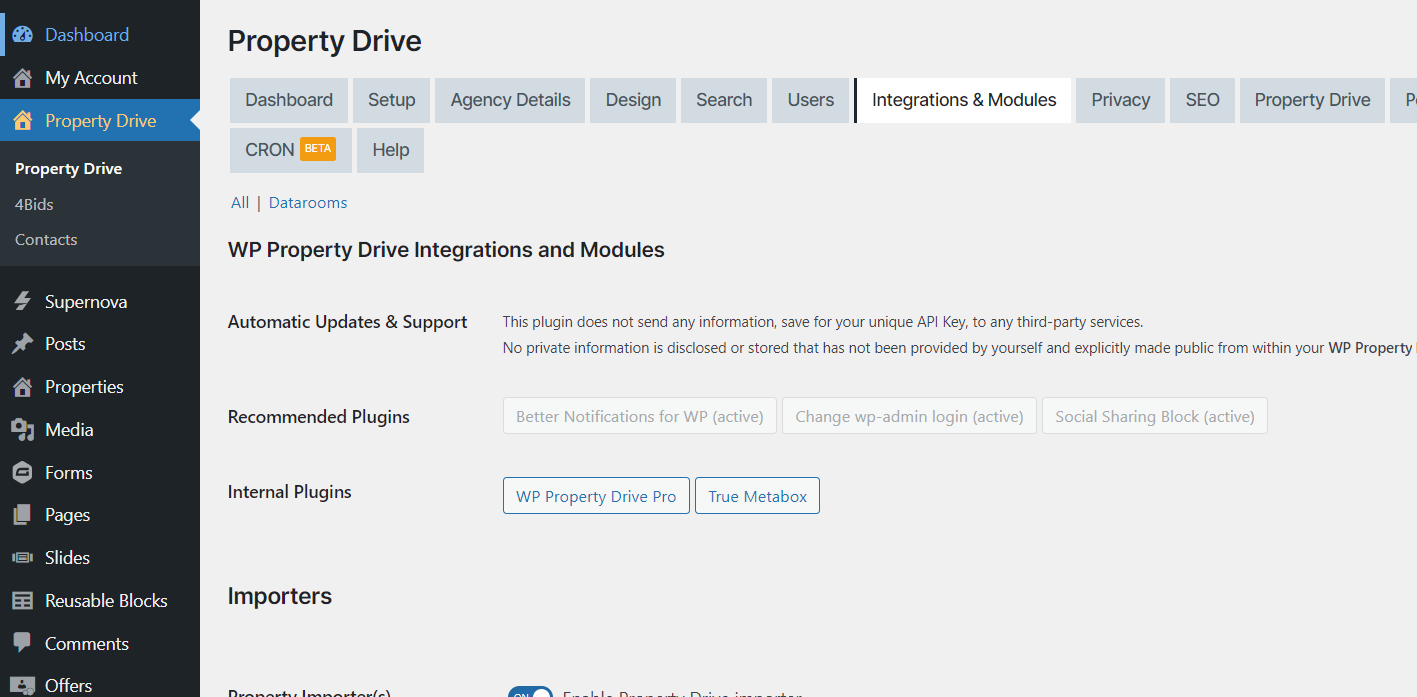Click the Forms icon in sidebar

(x=22, y=473)
